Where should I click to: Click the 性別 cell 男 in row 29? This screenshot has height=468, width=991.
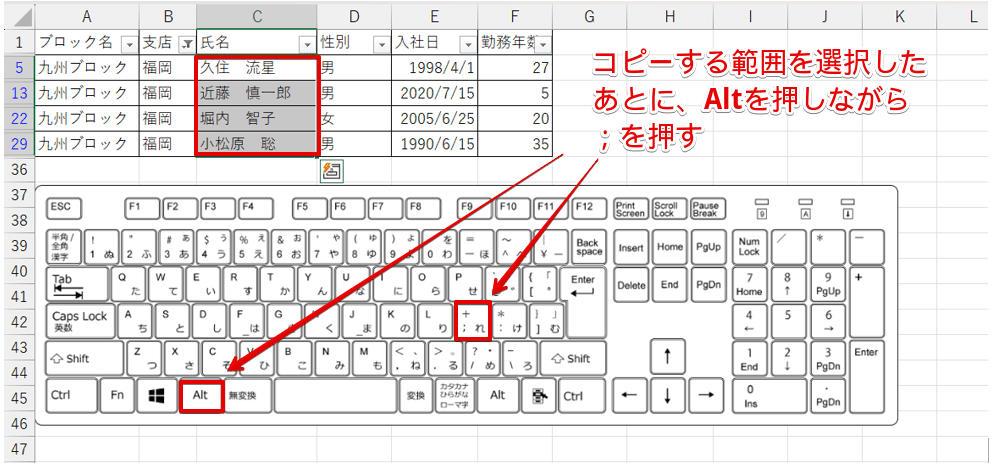[x=355, y=144]
